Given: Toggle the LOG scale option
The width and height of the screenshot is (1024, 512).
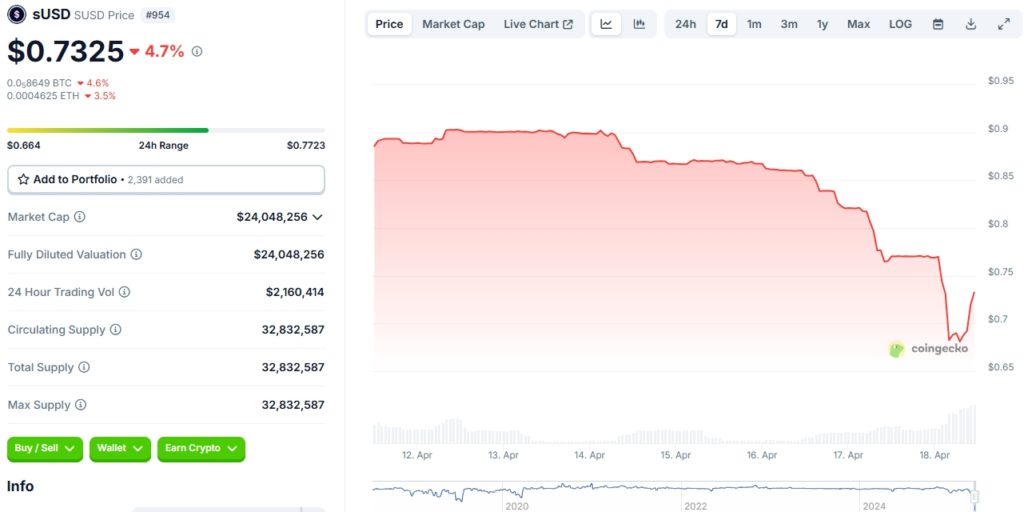Looking at the screenshot, I should (900, 24).
